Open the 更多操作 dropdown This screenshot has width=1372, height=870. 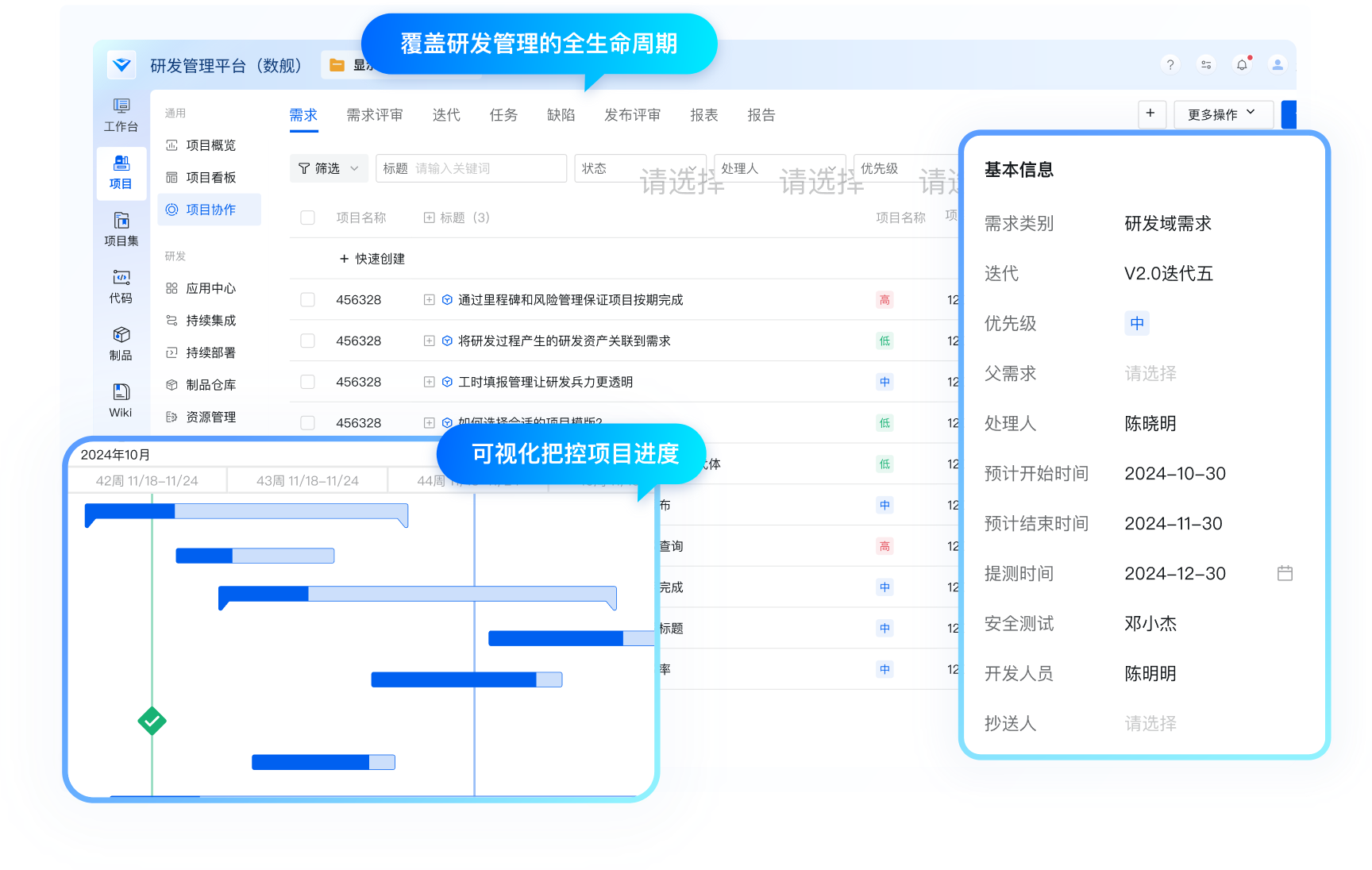coord(1222,114)
